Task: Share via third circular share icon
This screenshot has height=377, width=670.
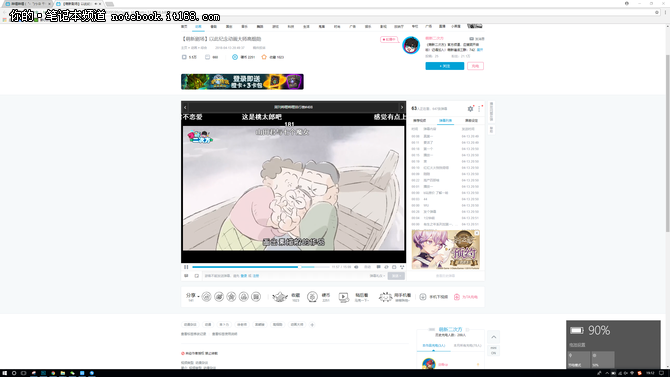Action: click(x=231, y=297)
